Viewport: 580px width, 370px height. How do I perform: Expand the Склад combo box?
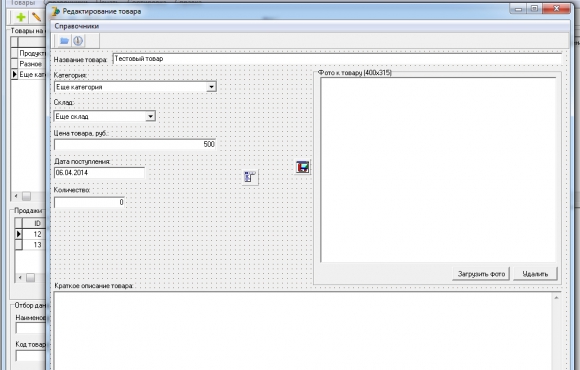pos(150,116)
